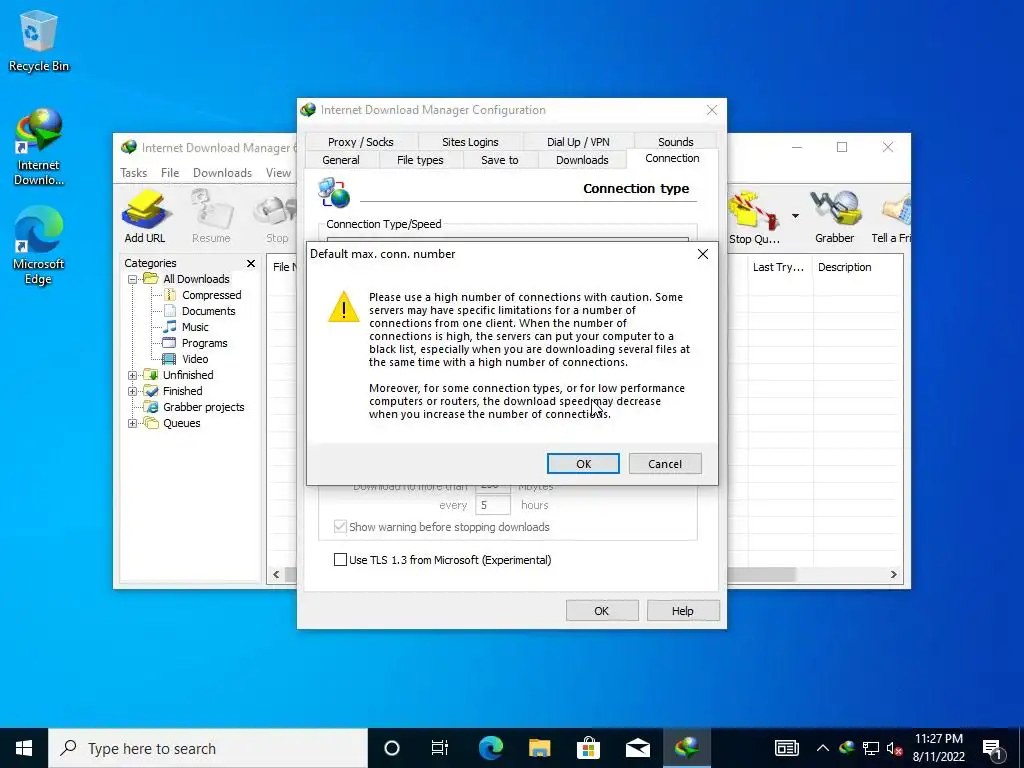Click the download list scroll right arrow
Viewport: 1024px width, 768px height.
[893, 575]
